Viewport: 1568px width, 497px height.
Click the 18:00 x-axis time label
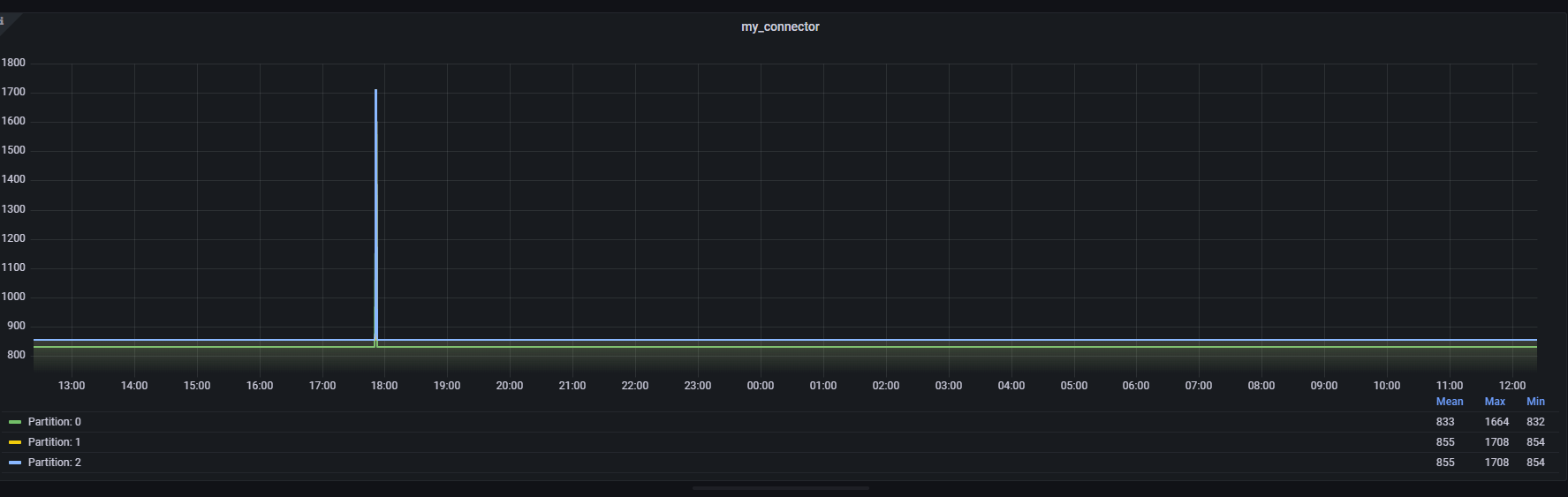[384, 386]
